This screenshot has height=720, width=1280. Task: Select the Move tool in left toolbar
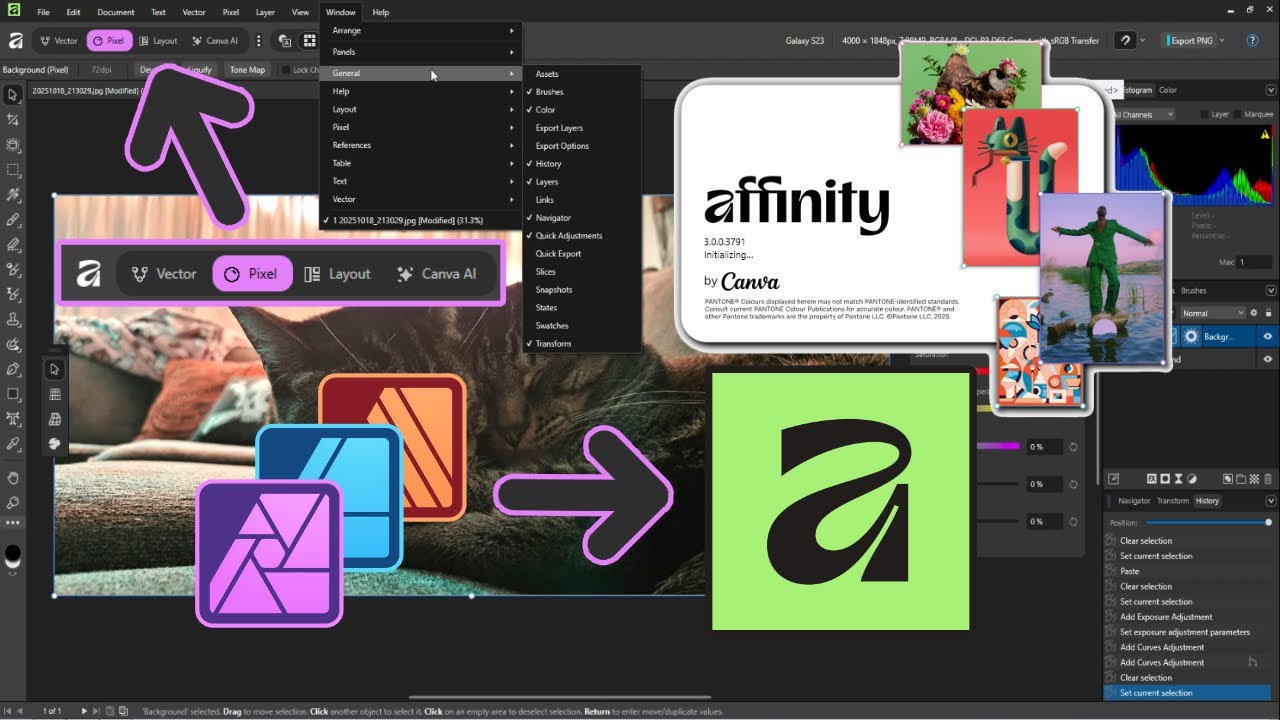tap(13, 95)
